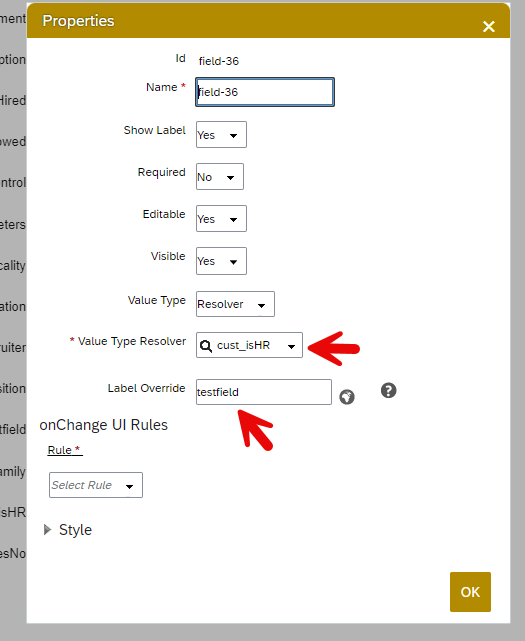
Task: Click in the Name input field
Action: pos(265,92)
